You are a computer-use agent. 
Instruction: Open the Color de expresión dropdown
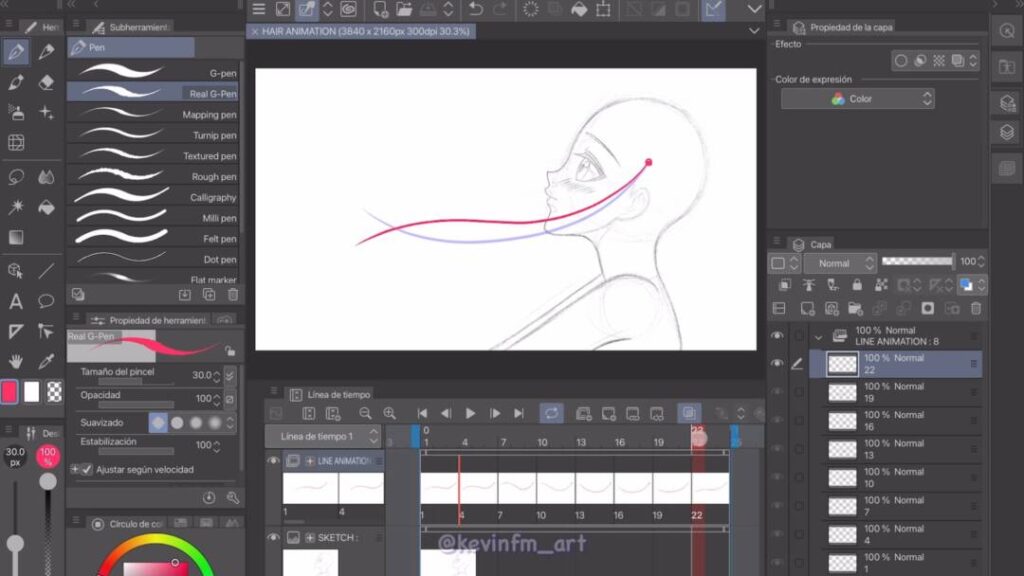[857, 99]
